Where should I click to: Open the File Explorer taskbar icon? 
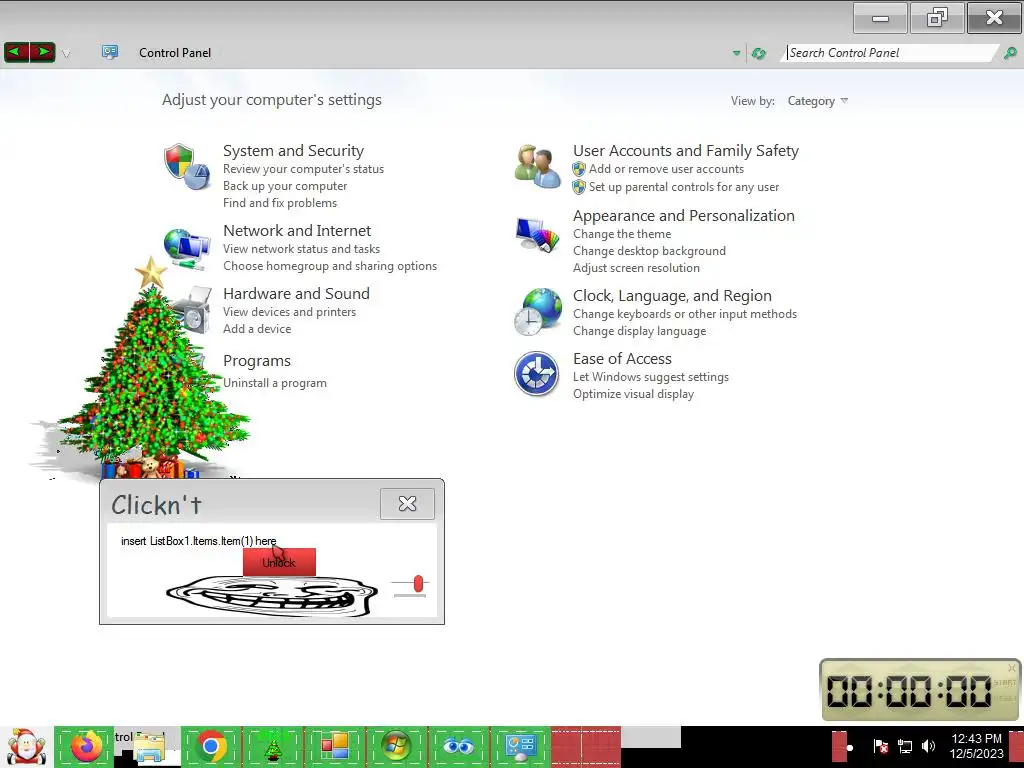[149, 748]
